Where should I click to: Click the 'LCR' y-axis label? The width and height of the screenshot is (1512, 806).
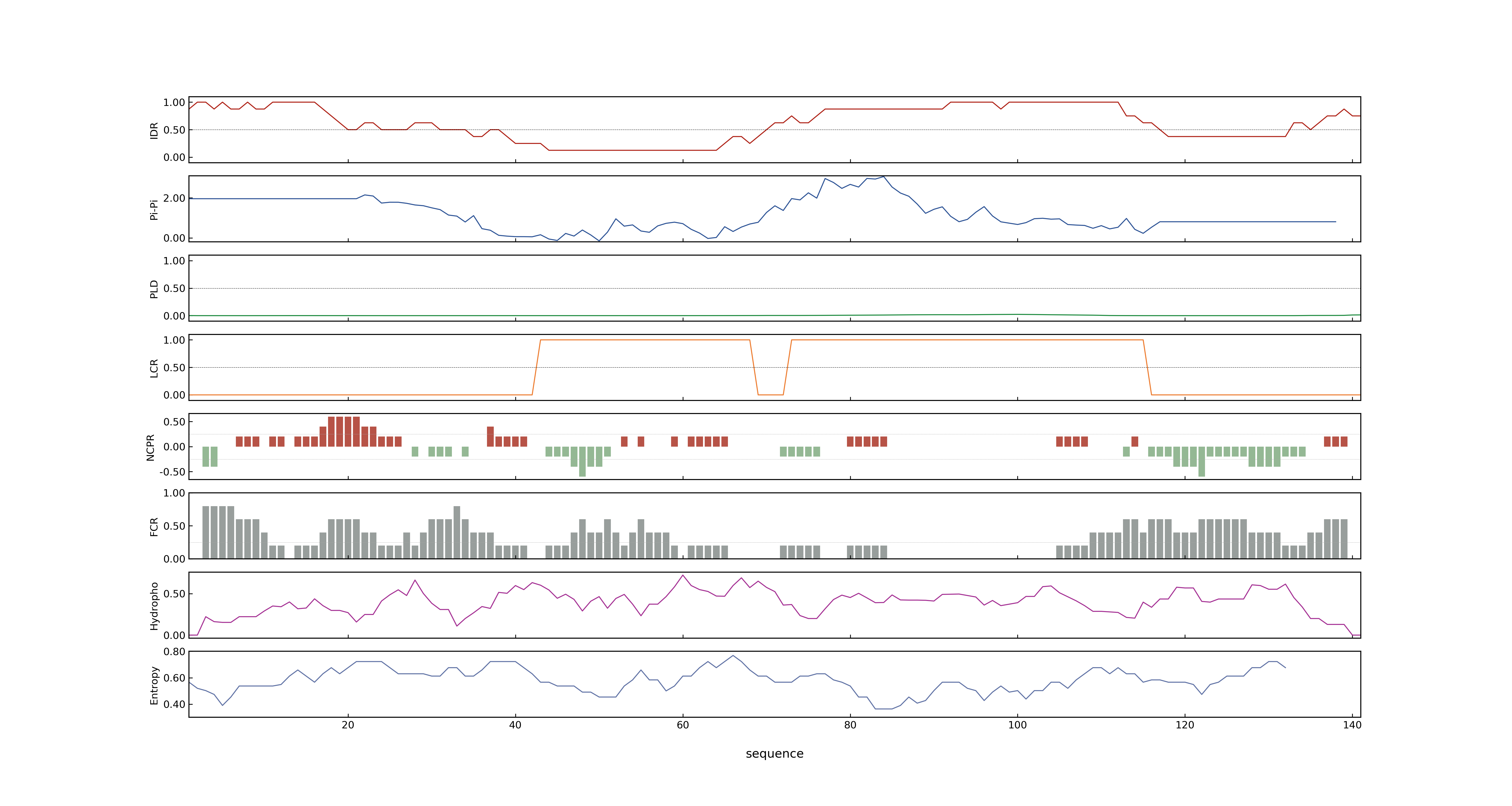(x=154, y=368)
